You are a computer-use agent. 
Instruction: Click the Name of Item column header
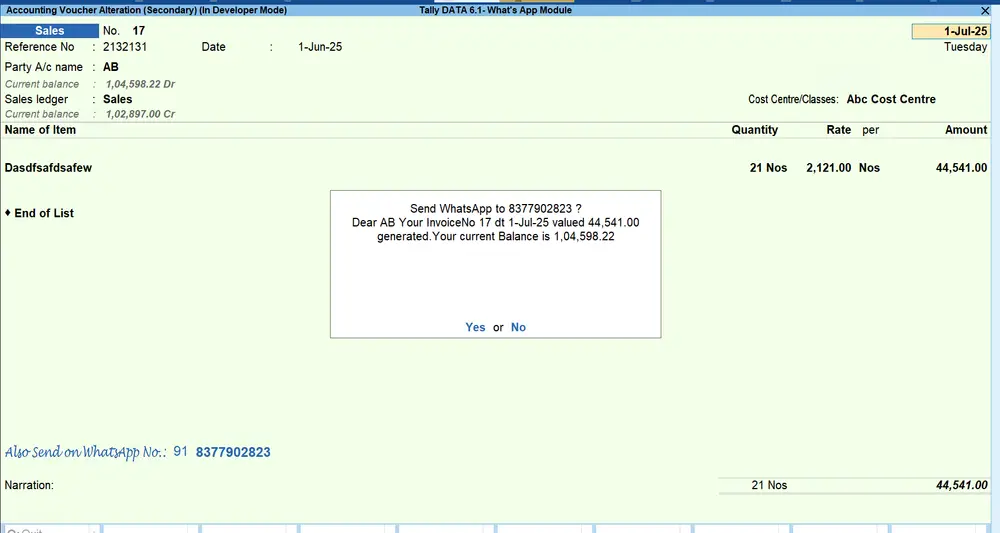coord(40,130)
